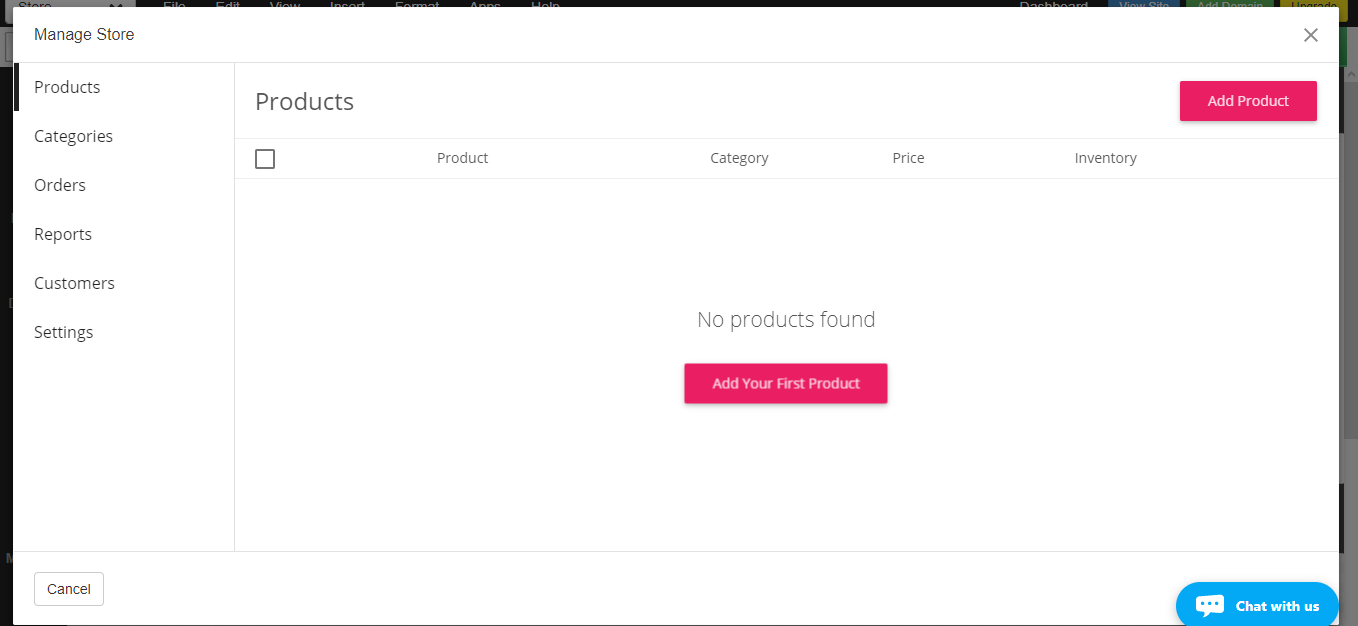This screenshot has width=1358, height=626.
Task: Sort by the Category column header
Action: (739, 158)
